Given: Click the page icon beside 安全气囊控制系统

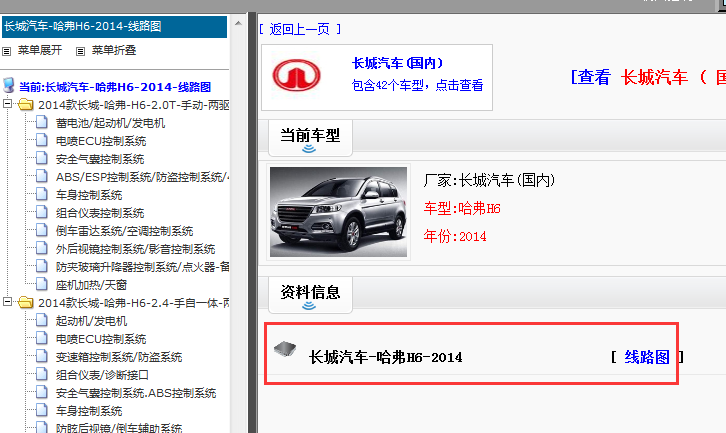Looking at the screenshot, I should pyautogui.click(x=42, y=158).
